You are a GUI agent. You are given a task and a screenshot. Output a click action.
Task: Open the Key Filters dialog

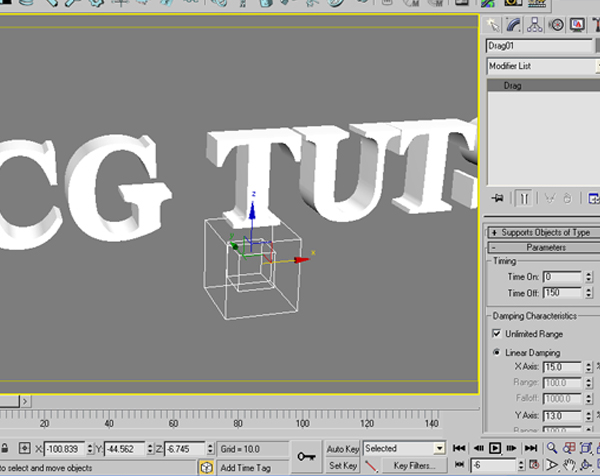coord(413,466)
